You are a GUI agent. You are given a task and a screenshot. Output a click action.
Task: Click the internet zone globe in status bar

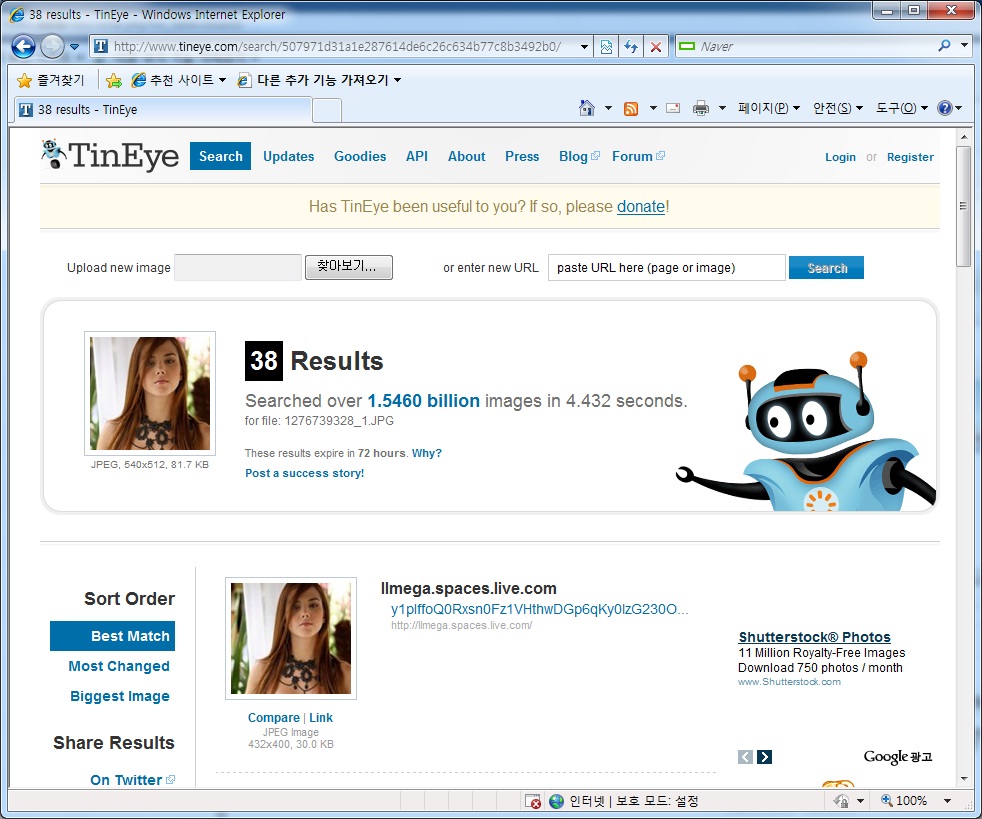tap(556, 801)
